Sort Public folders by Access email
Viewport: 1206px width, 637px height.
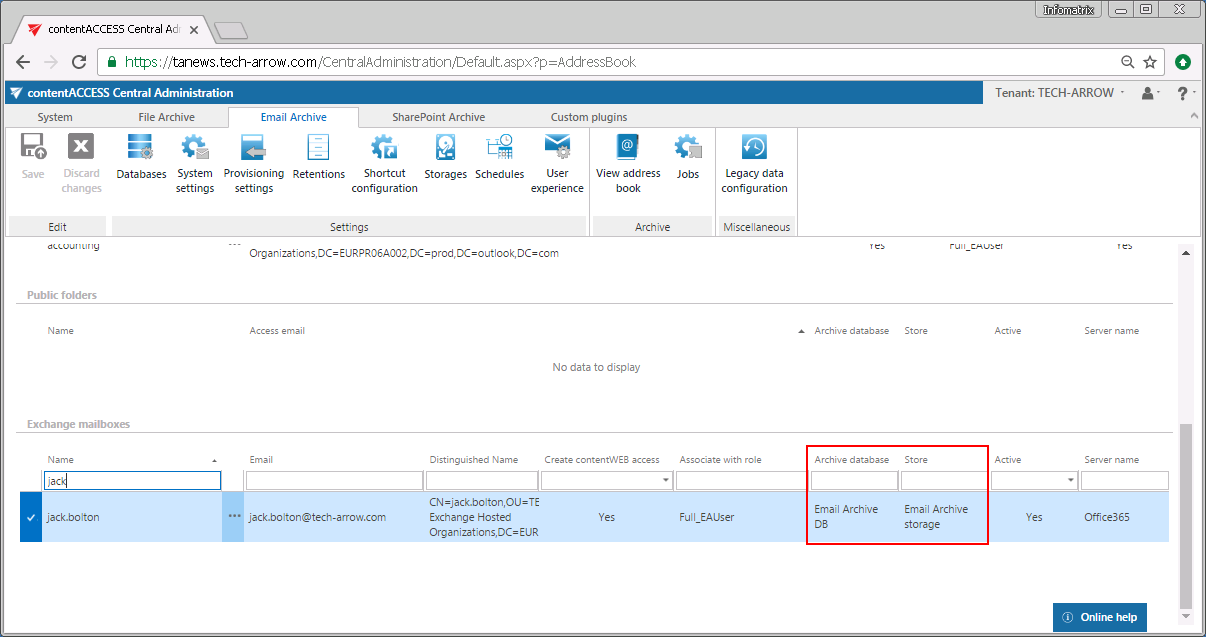[277, 331]
